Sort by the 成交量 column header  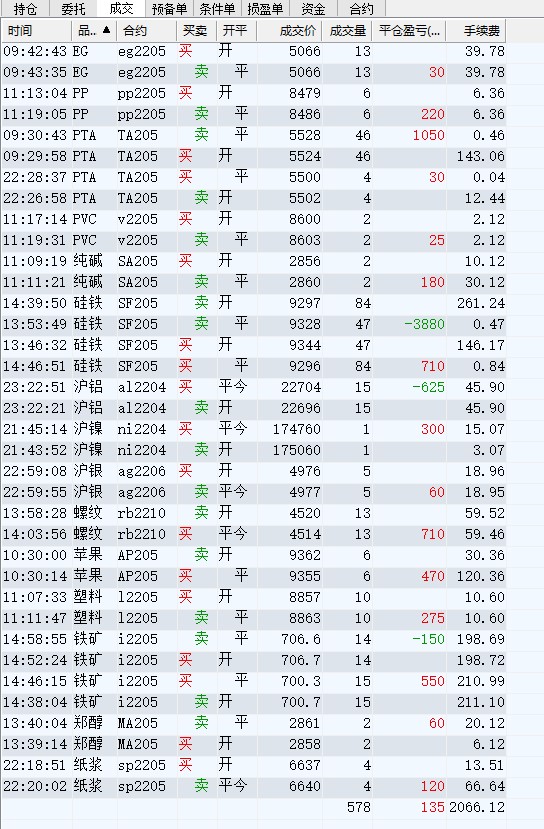pos(347,31)
